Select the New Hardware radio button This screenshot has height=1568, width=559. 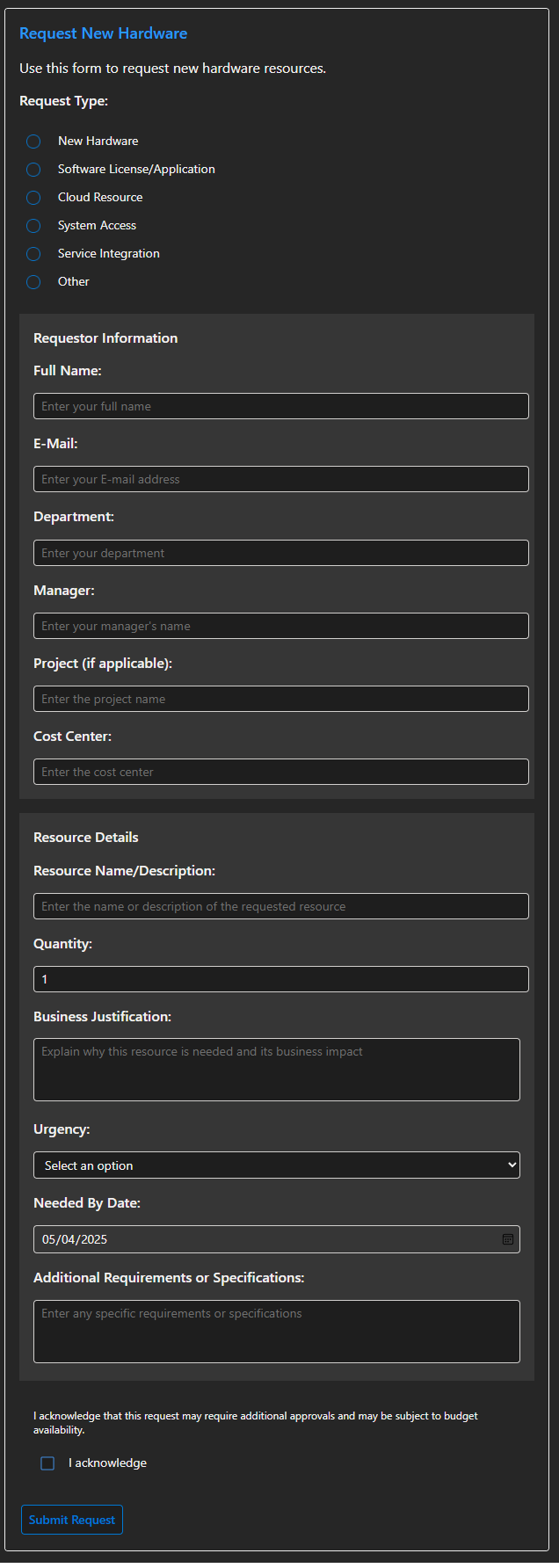(x=33, y=142)
